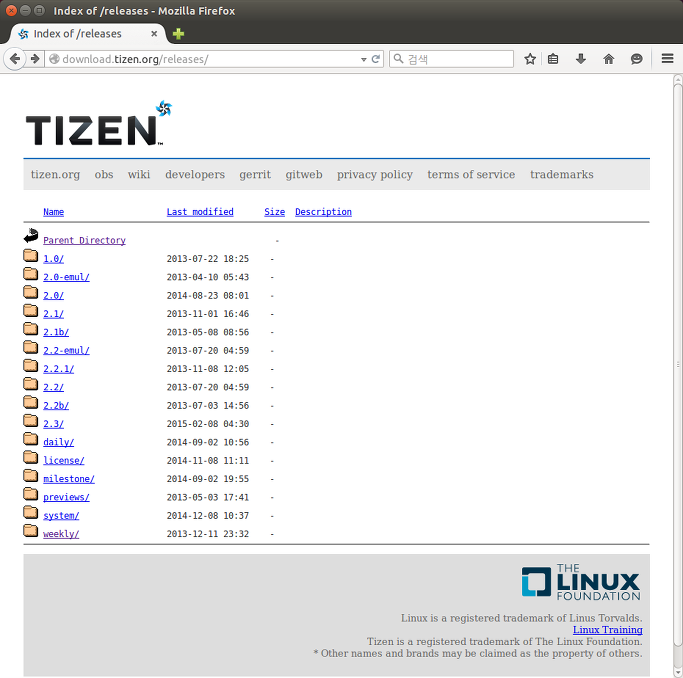683x678 pixels.
Task: Click the folder icon beside 2.0-emul/
Action: coord(30,273)
